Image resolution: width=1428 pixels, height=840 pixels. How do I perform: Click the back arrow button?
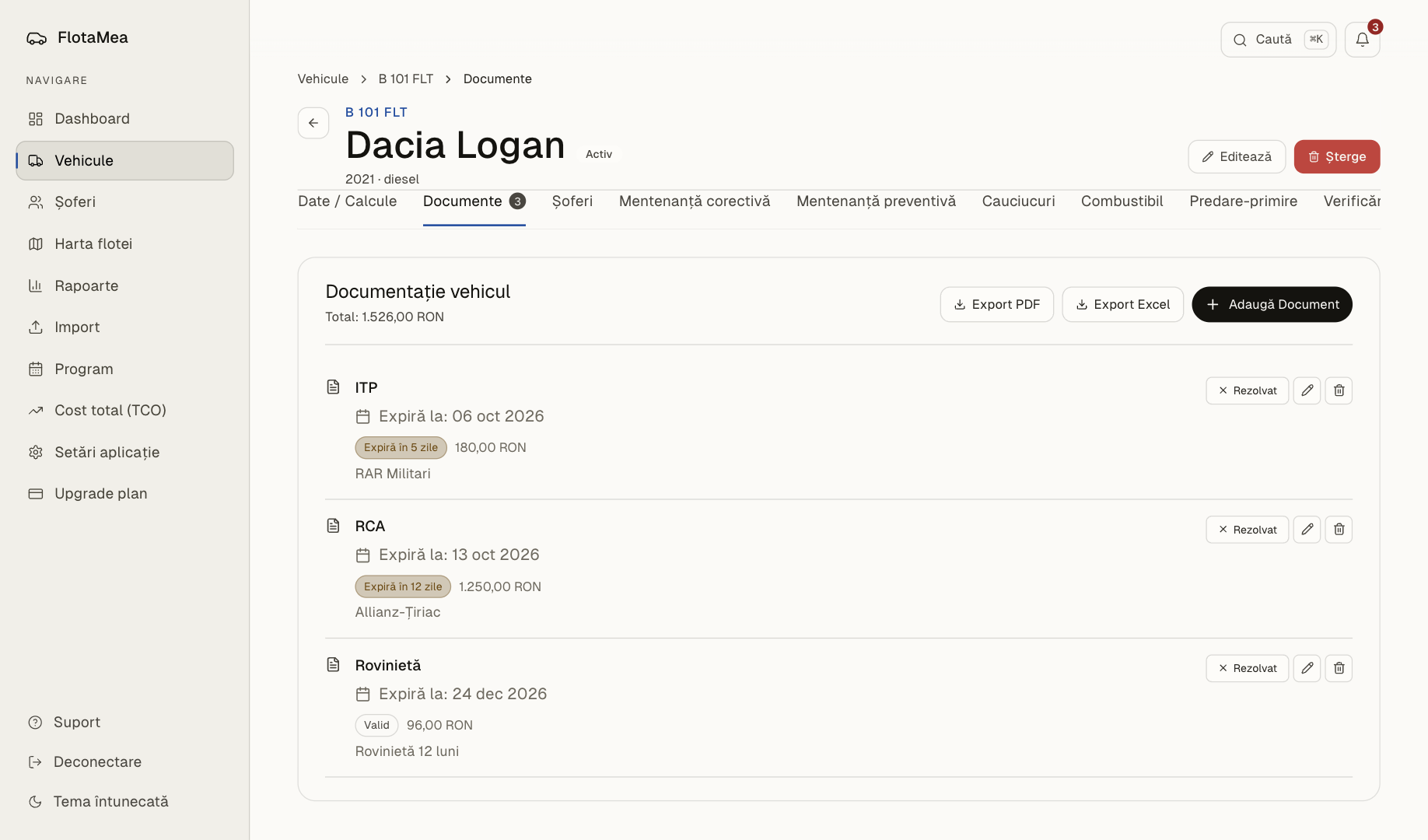[x=313, y=123]
